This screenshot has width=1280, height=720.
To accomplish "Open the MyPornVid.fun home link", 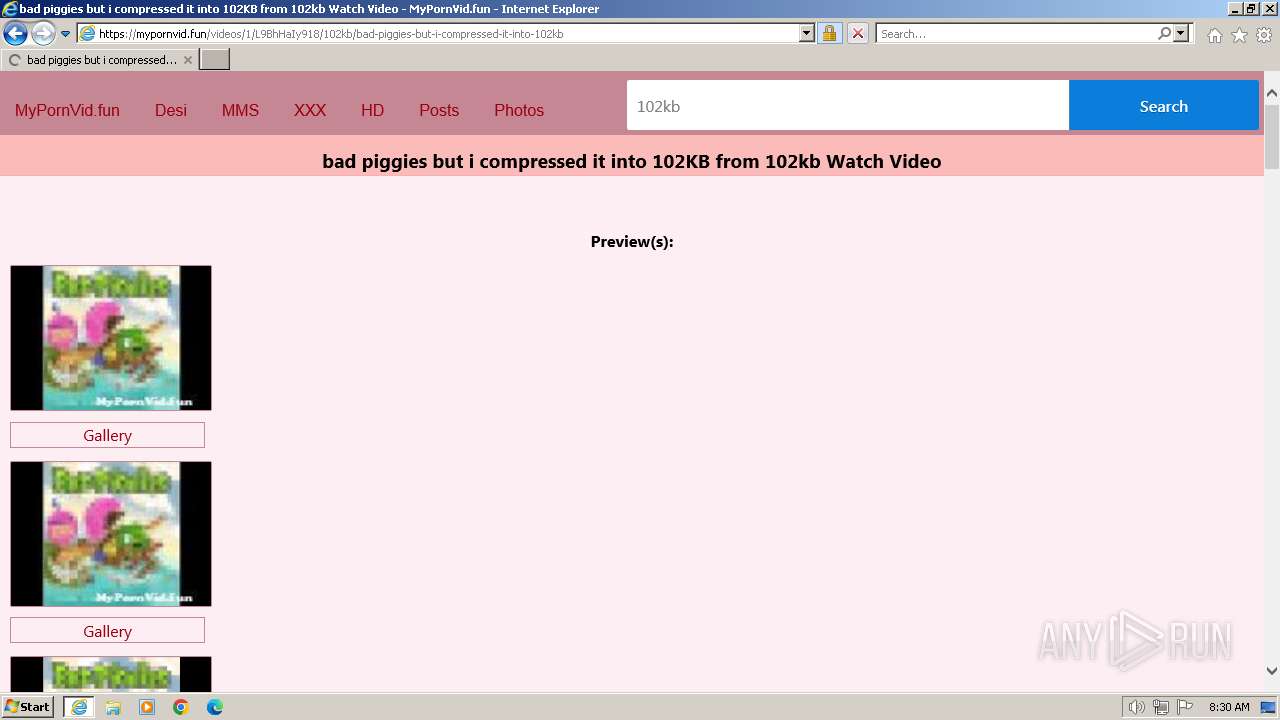I will click(x=67, y=110).
